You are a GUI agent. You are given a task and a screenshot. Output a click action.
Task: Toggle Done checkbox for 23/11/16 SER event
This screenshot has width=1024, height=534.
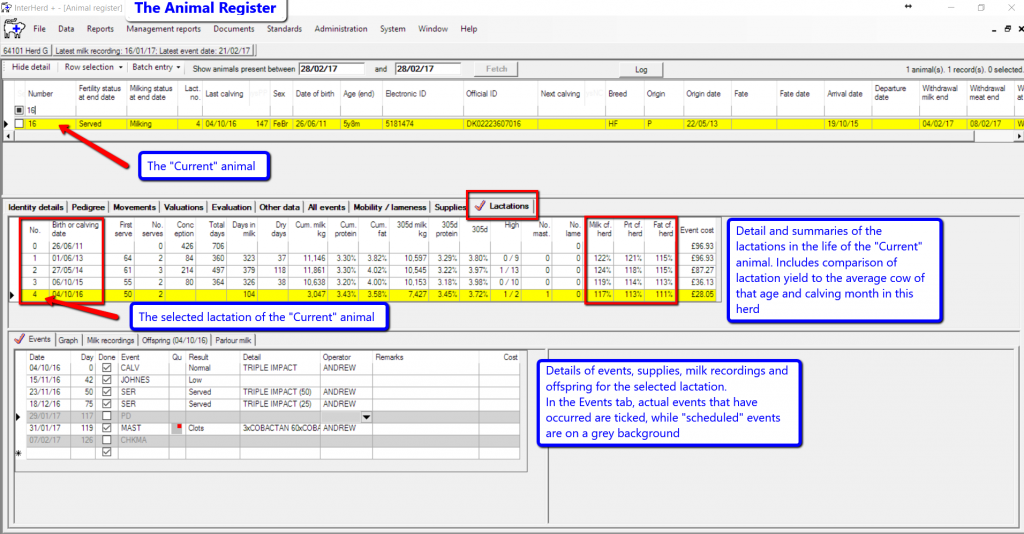click(x=106, y=392)
